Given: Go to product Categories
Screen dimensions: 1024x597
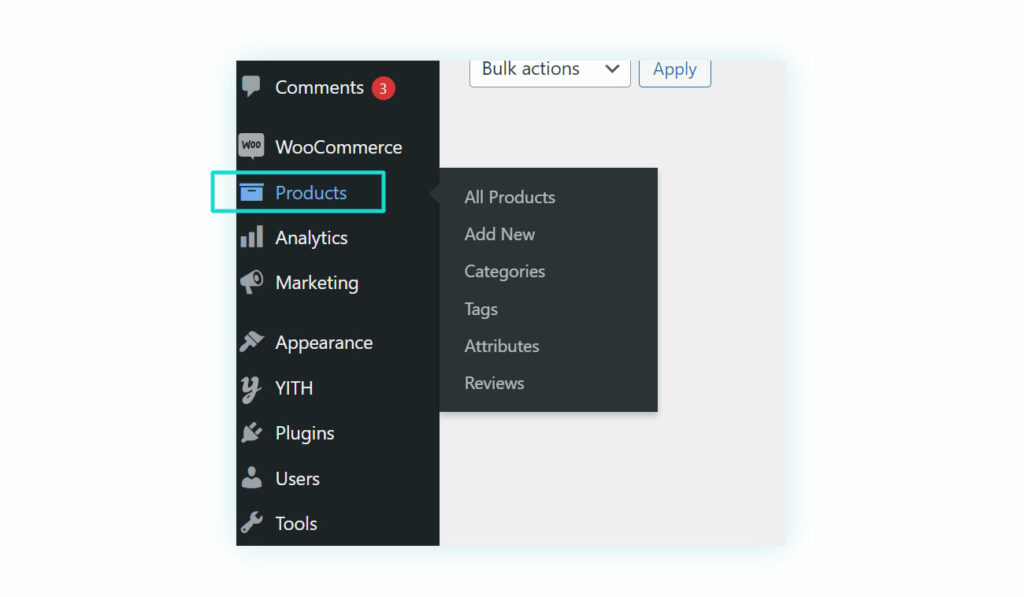Looking at the screenshot, I should pyautogui.click(x=505, y=272).
